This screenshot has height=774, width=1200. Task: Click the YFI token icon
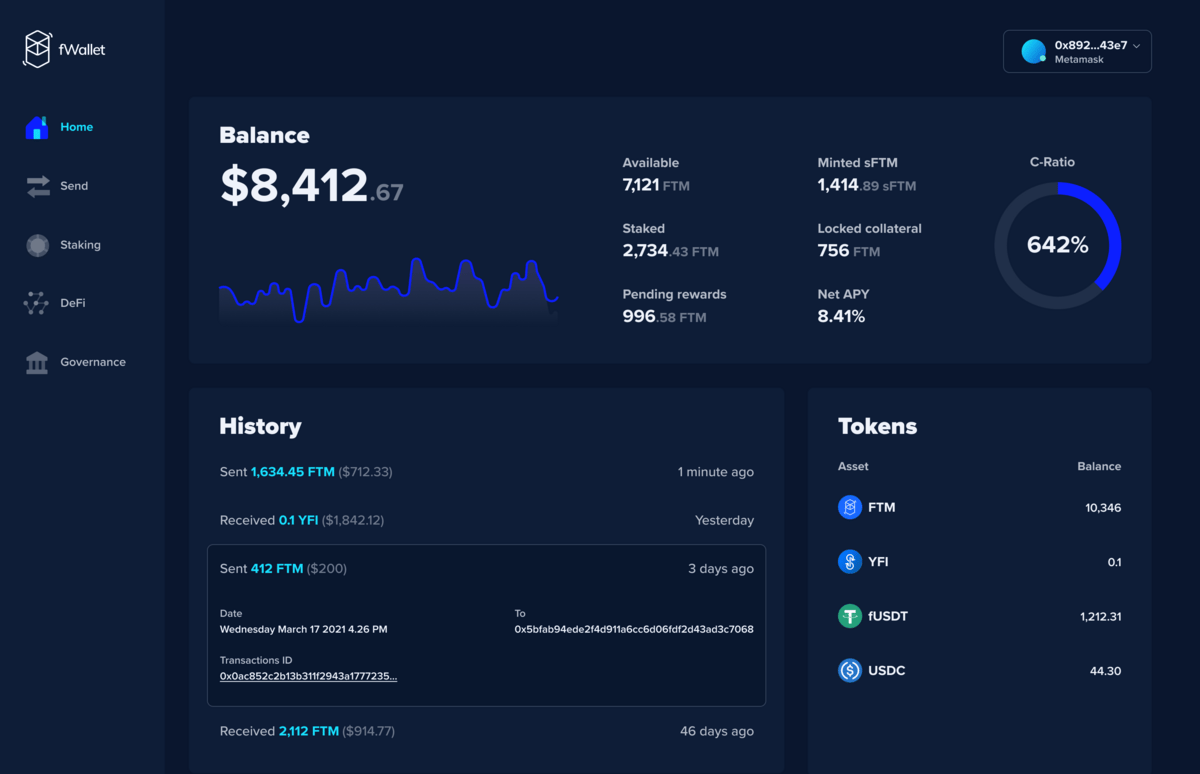(848, 561)
